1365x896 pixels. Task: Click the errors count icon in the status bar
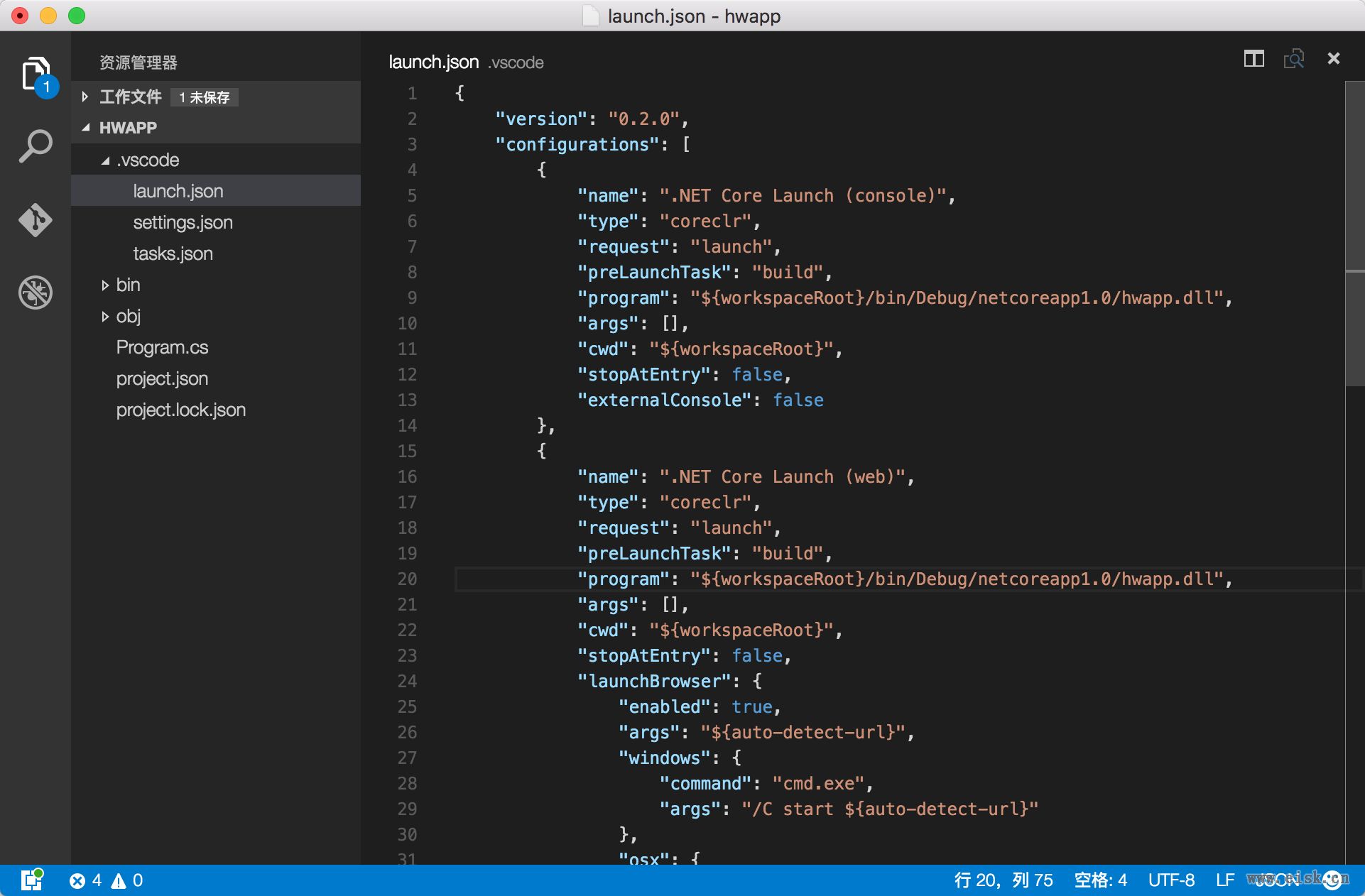(77, 881)
